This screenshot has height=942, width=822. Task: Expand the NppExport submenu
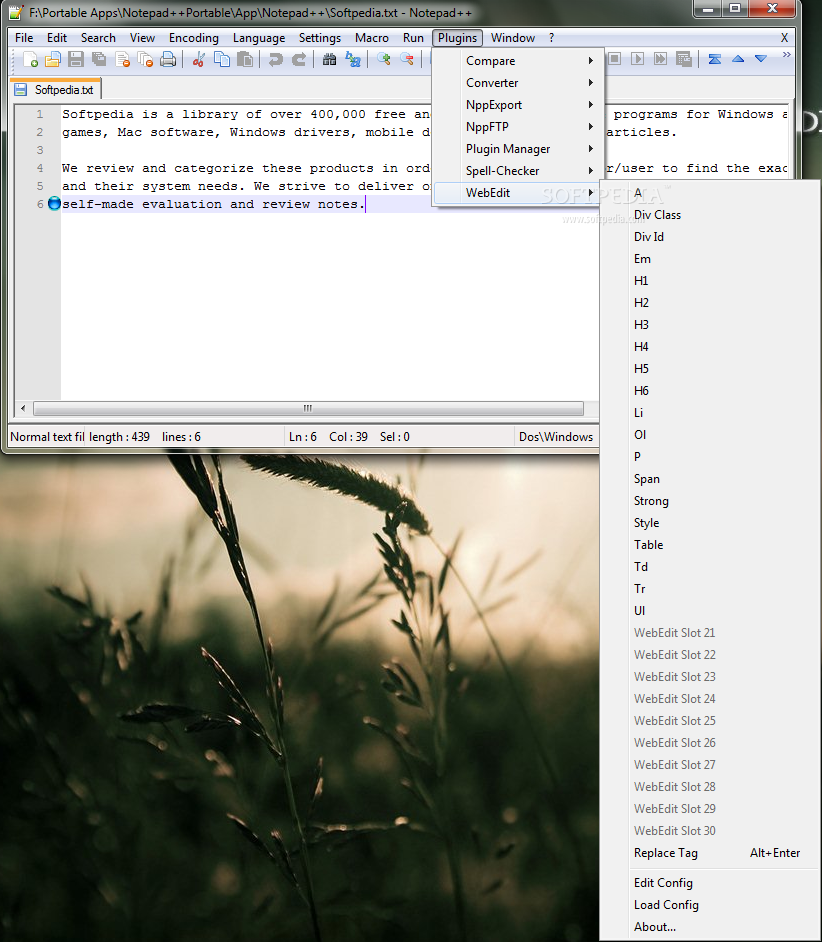(x=518, y=105)
